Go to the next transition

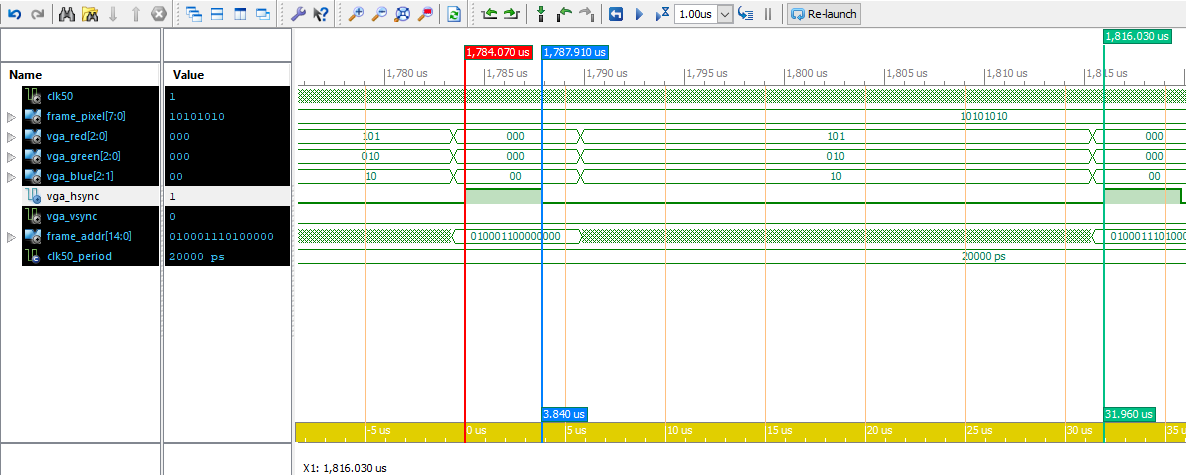pyautogui.click(x=512, y=14)
